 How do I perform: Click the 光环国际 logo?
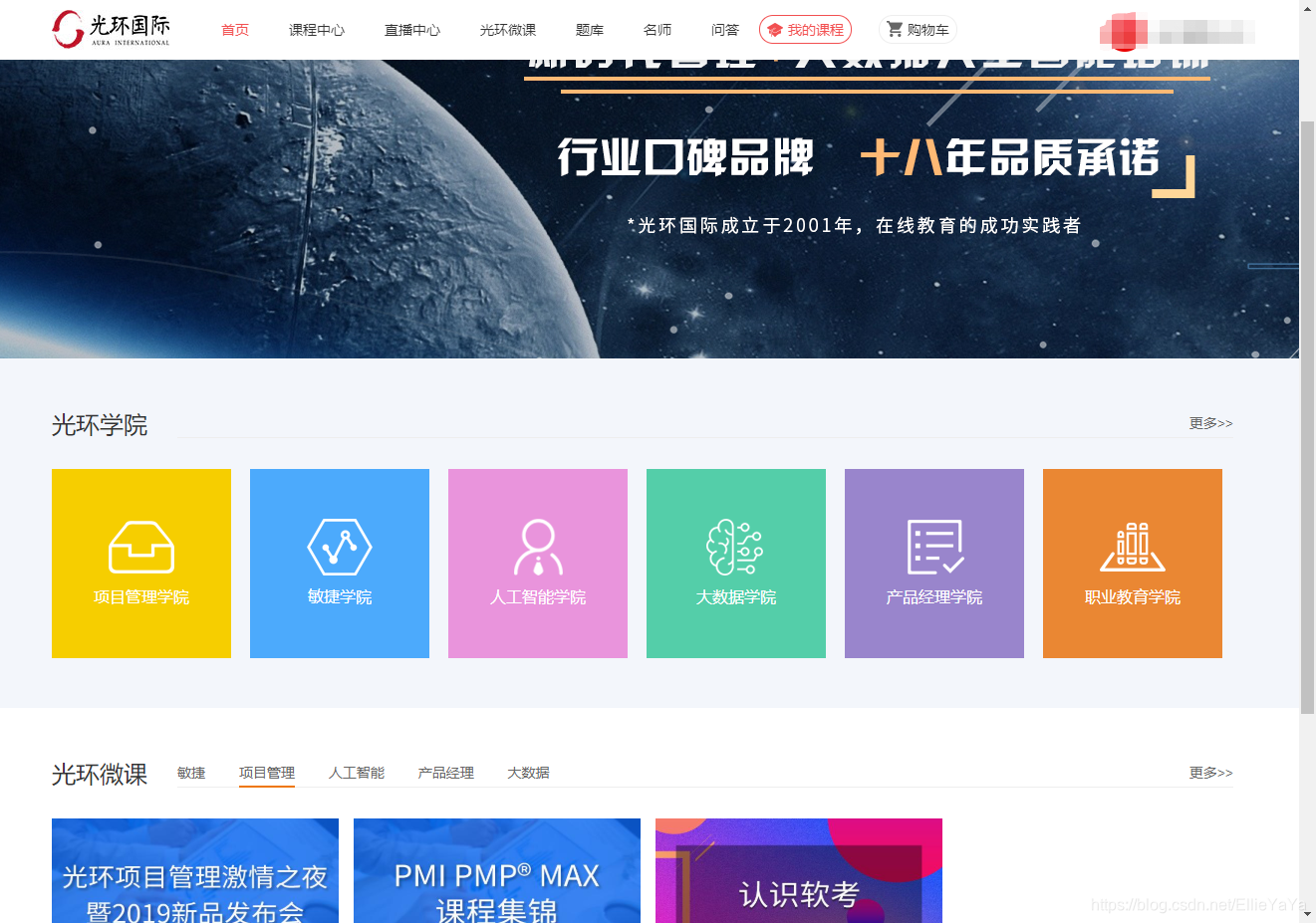pos(110,29)
